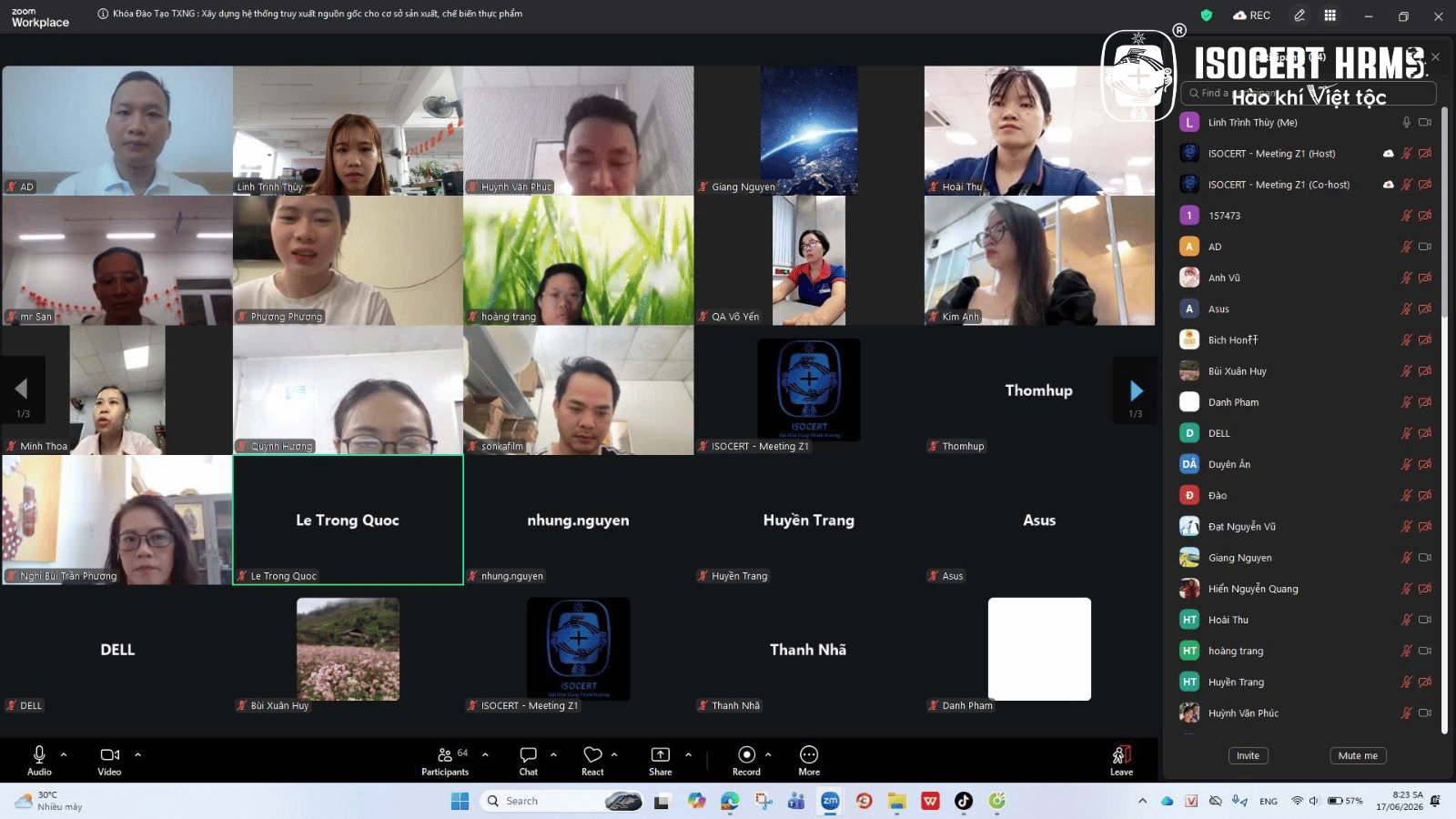This screenshot has height=819, width=1456.
Task: Open the Participants panel icon
Action: 445,754
